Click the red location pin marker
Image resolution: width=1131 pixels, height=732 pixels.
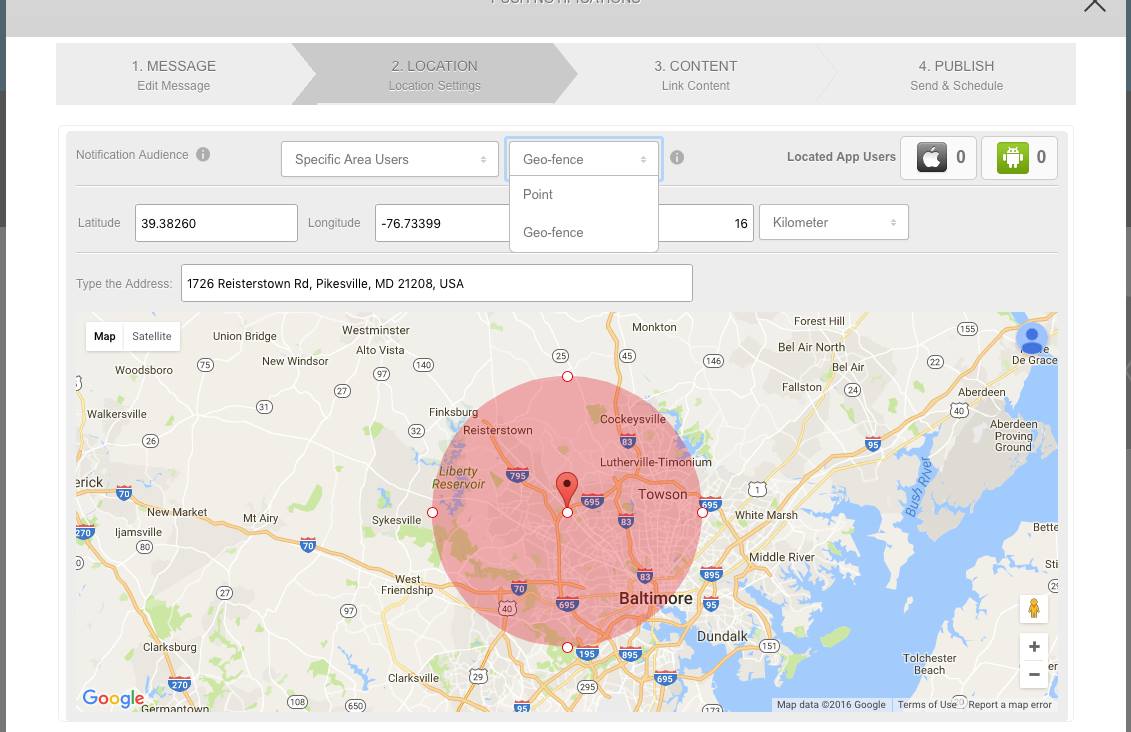(567, 489)
